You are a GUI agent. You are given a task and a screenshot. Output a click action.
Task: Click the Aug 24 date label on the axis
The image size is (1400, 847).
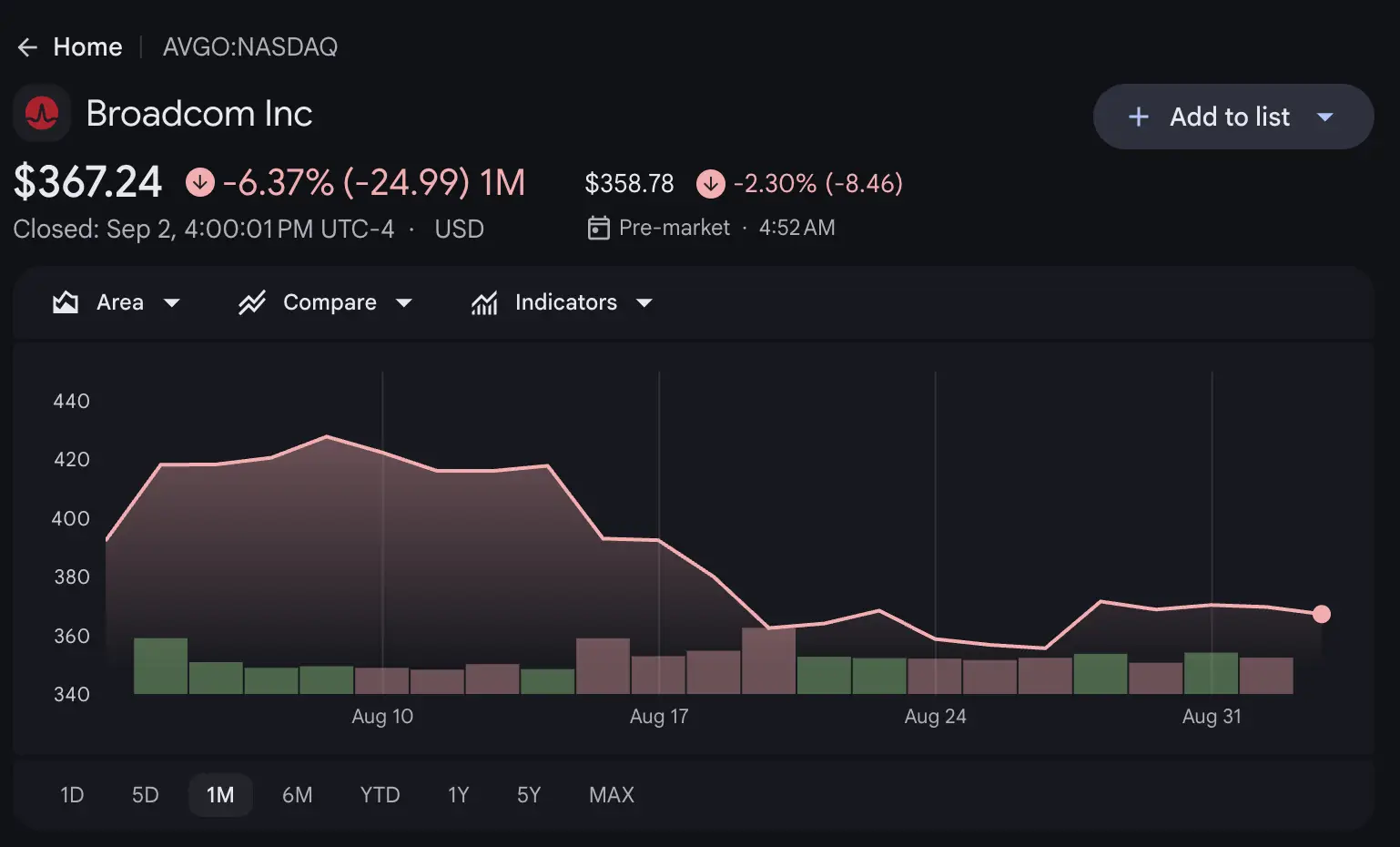(936, 717)
